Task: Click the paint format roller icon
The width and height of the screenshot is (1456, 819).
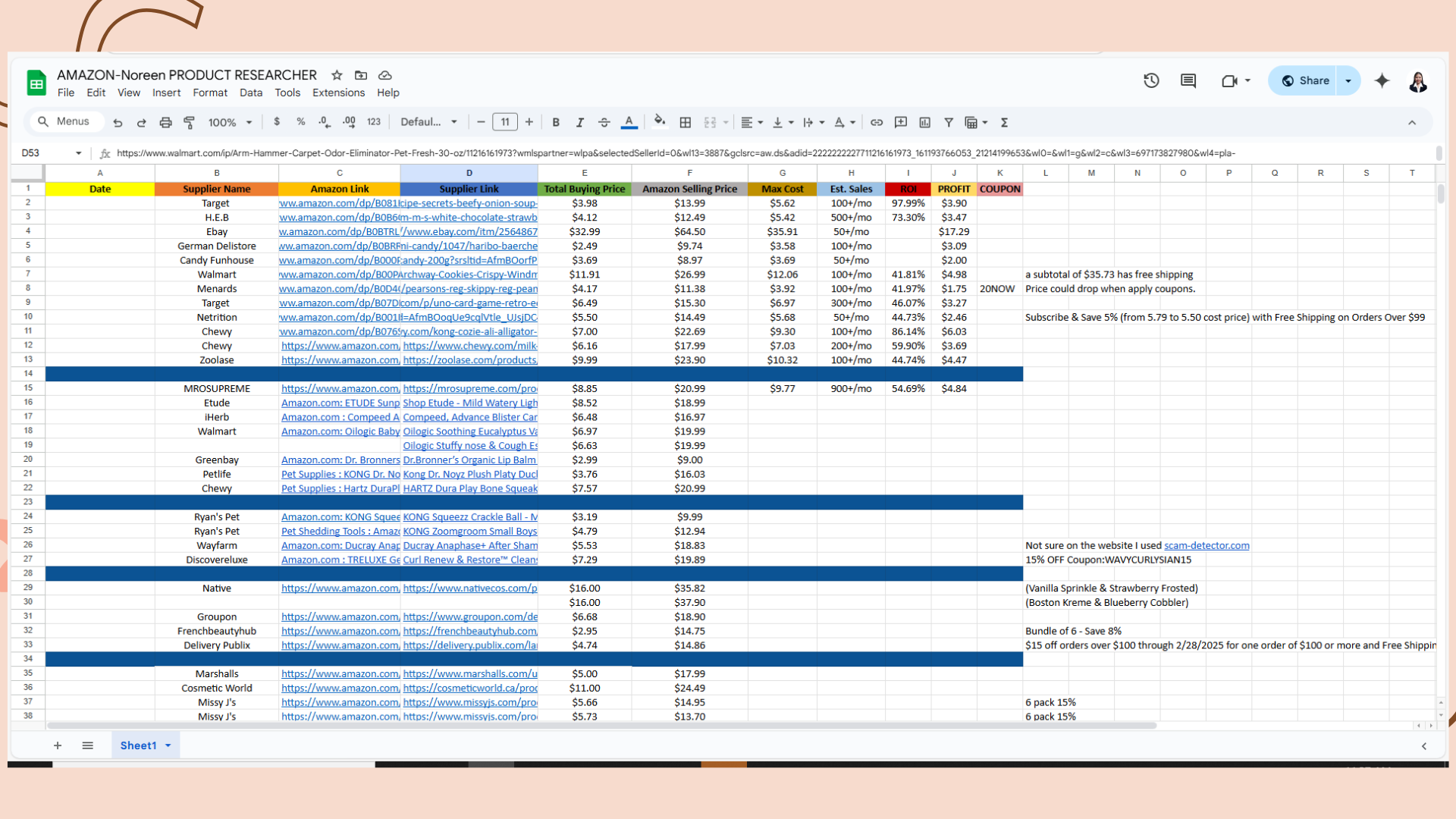Action: [x=190, y=122]
